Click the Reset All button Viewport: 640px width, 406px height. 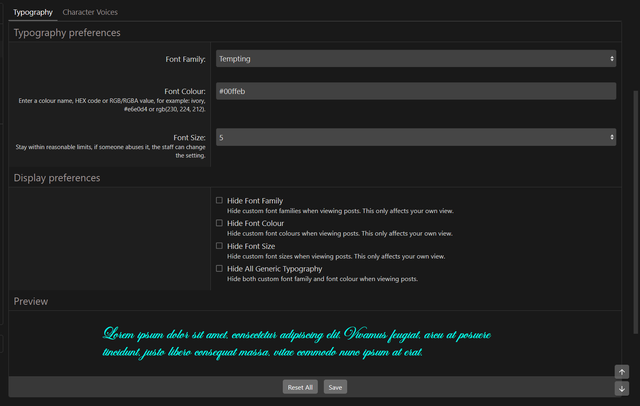click(300, 387)
